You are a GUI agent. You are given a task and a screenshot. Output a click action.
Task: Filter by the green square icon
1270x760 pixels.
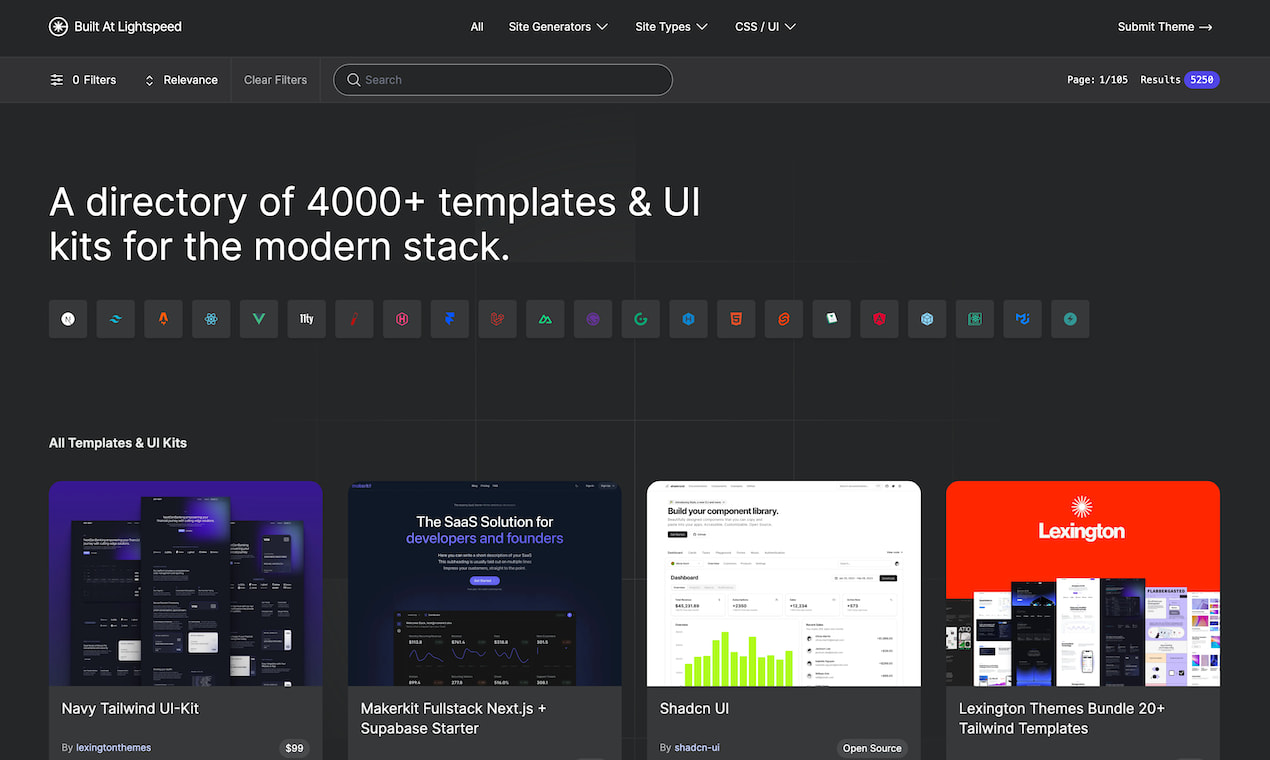(x=975, y=319)
